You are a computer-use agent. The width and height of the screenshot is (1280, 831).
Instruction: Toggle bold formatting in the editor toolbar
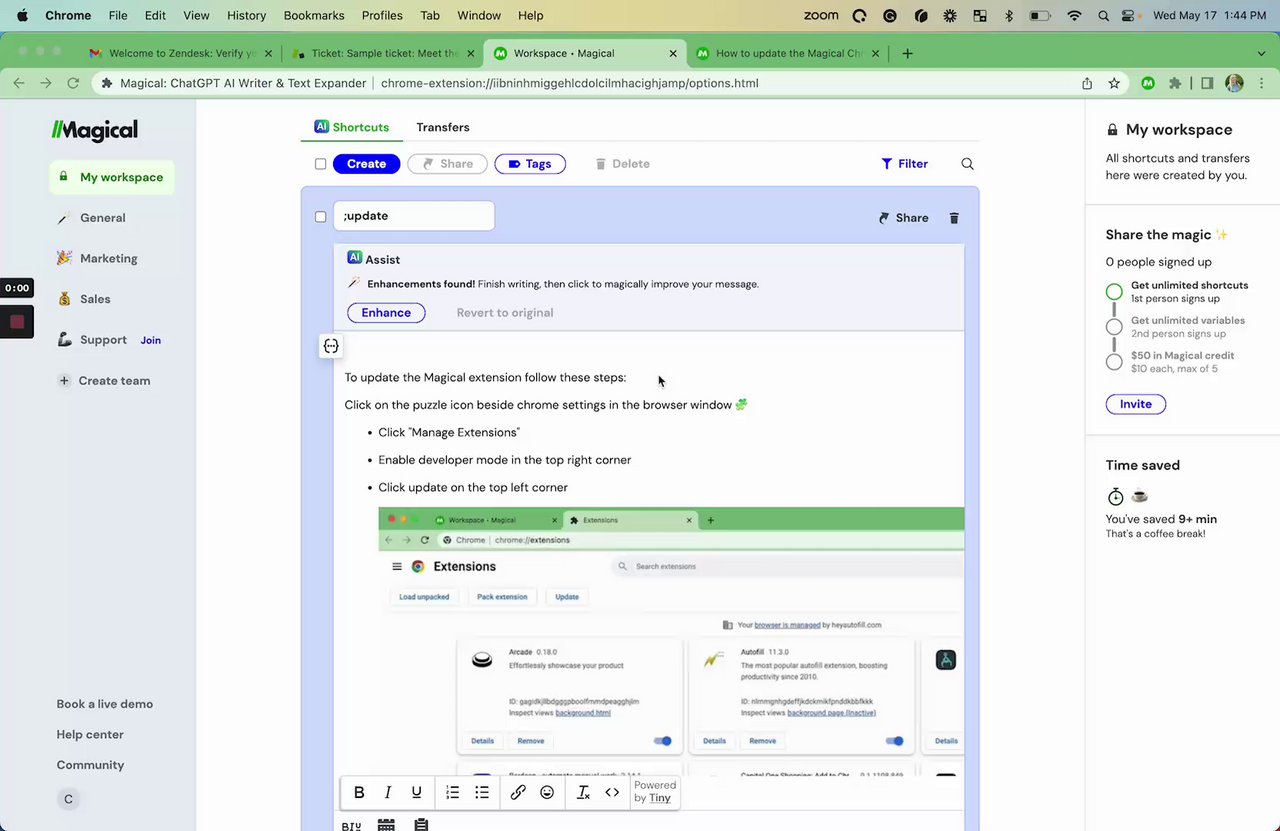tap(359, 792)
